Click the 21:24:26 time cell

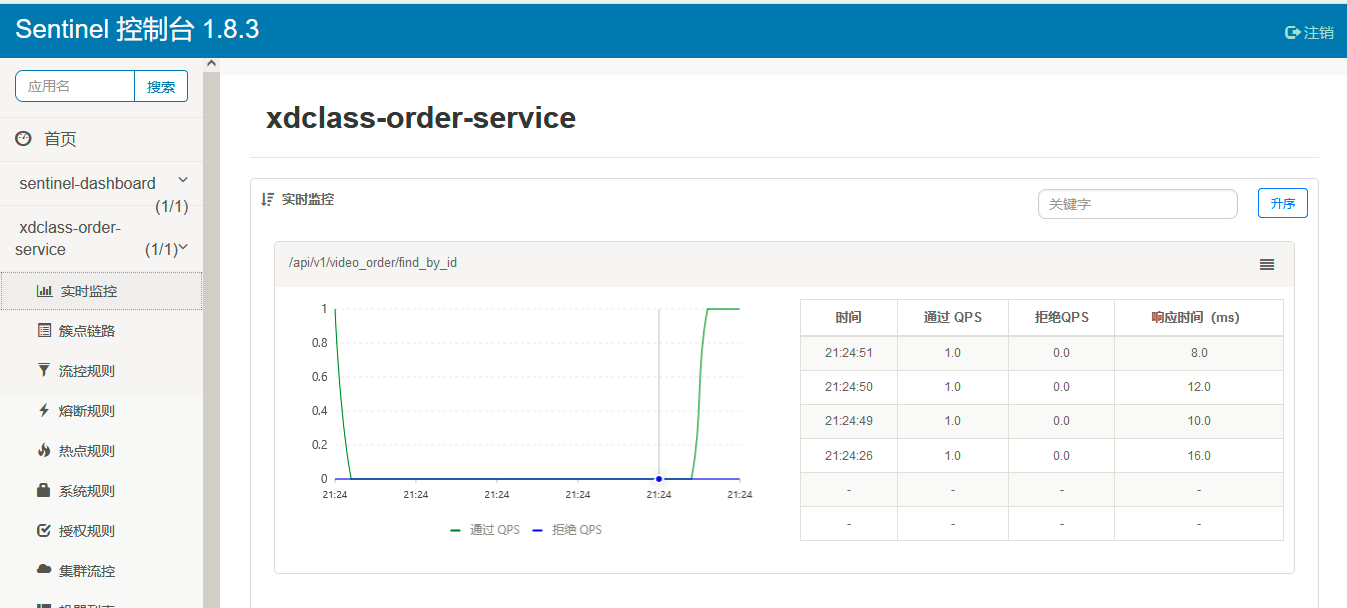click(848, 455)
